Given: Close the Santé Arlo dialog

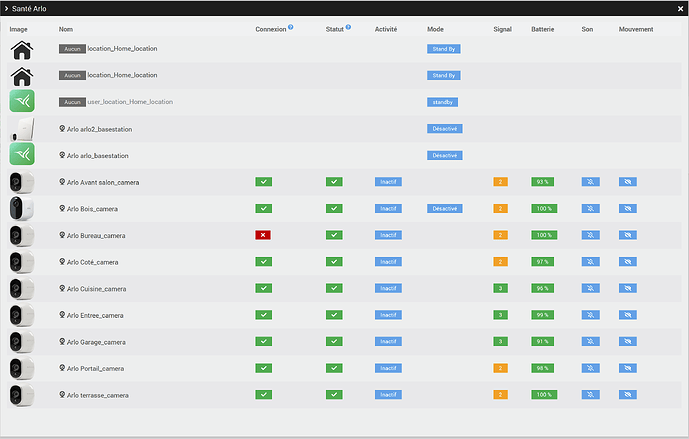Looking at the screenshot, I should (680, 8).
